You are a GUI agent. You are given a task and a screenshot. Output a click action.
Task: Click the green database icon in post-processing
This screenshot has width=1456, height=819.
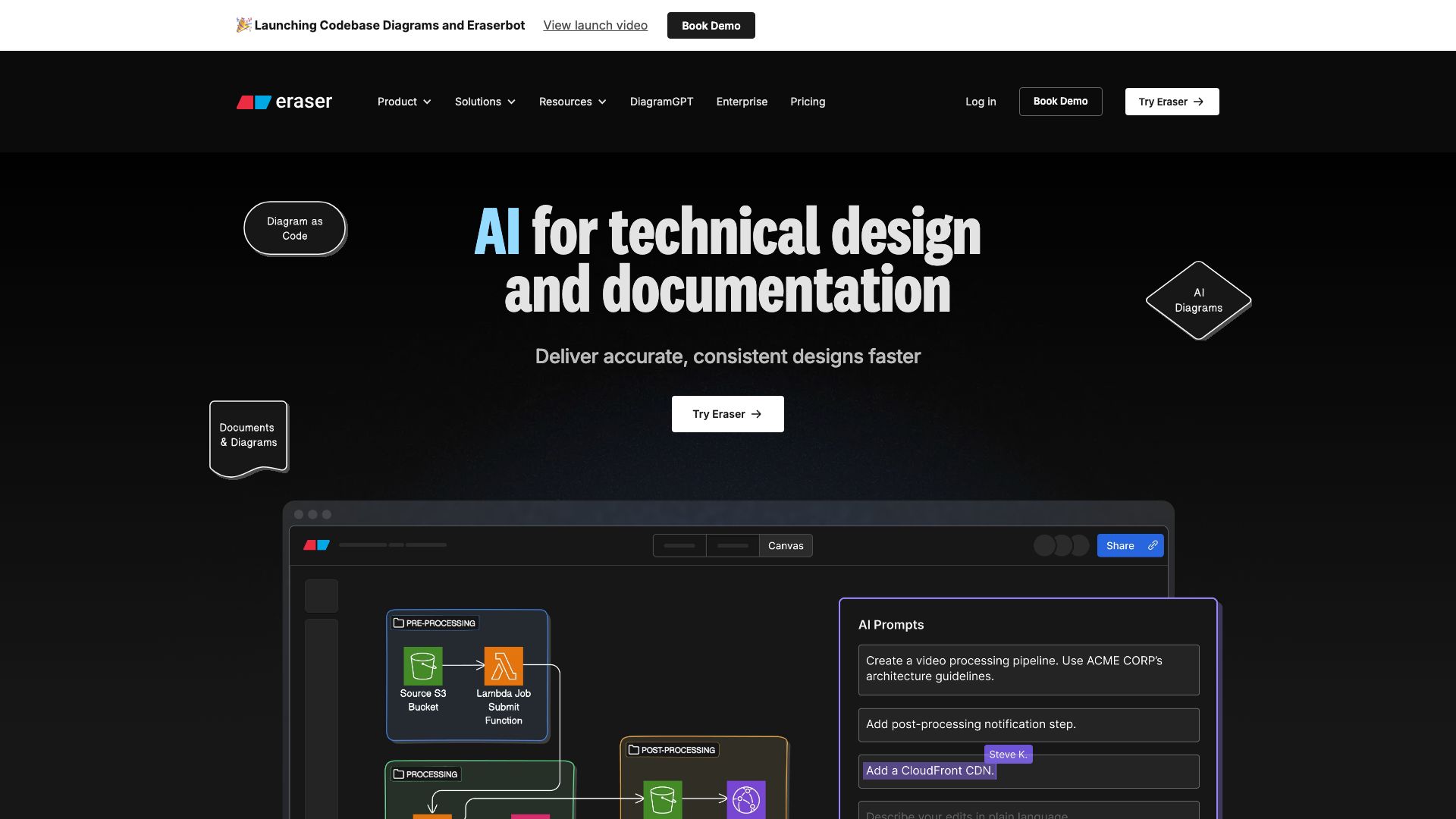(x=663, y=798)
